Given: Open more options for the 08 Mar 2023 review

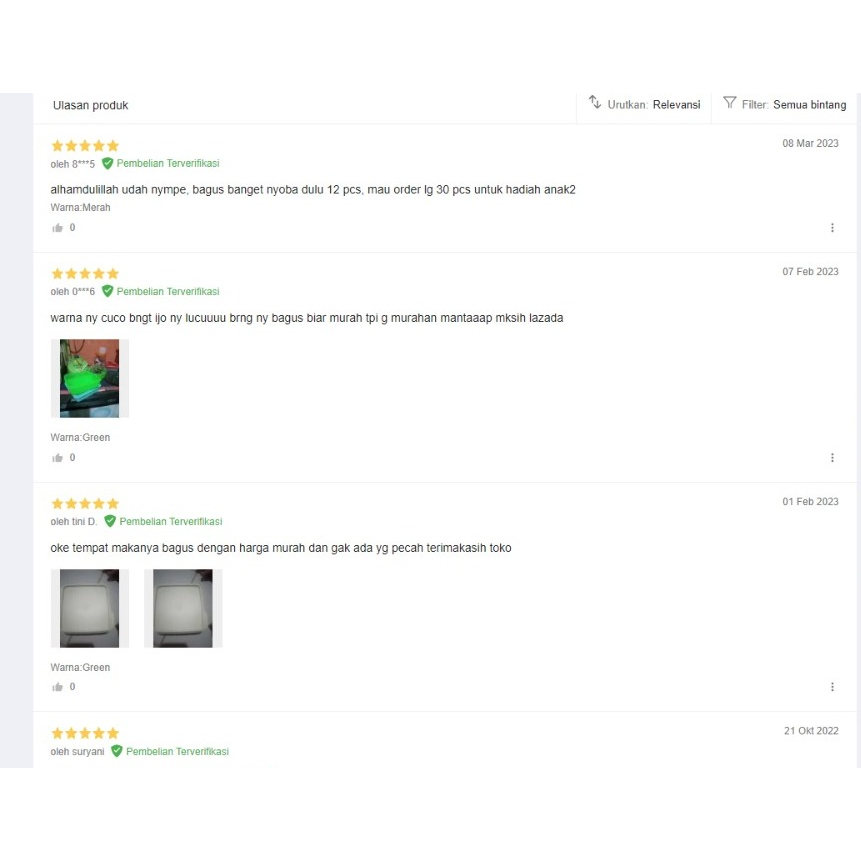Looking at the screenshot, I should pyautogui.click(x=832, y=228).
